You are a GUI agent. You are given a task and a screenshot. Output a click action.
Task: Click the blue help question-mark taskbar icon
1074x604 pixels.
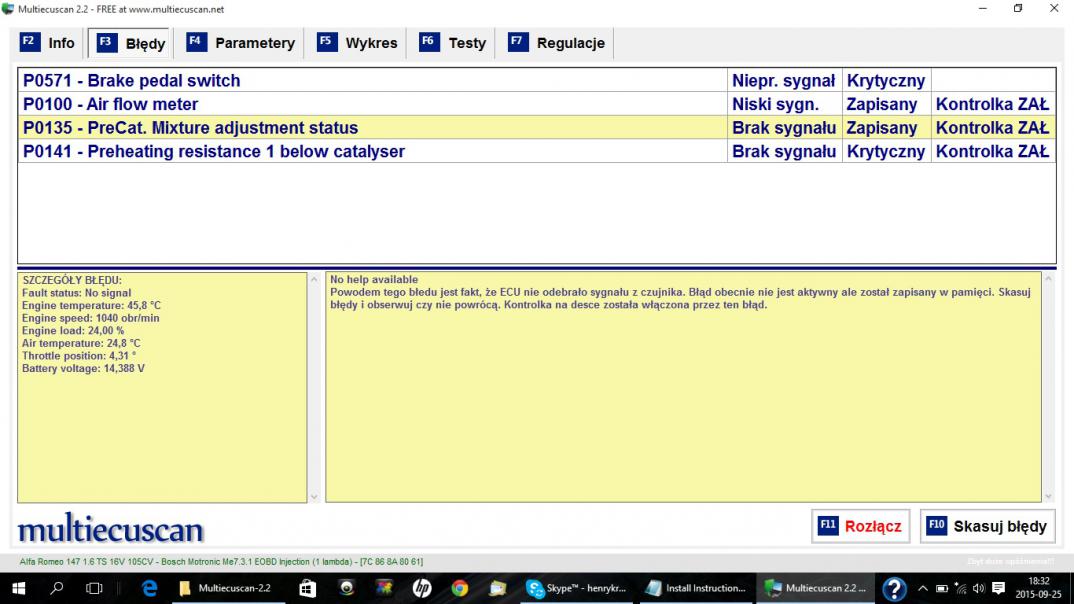click(x=894, y=588)
